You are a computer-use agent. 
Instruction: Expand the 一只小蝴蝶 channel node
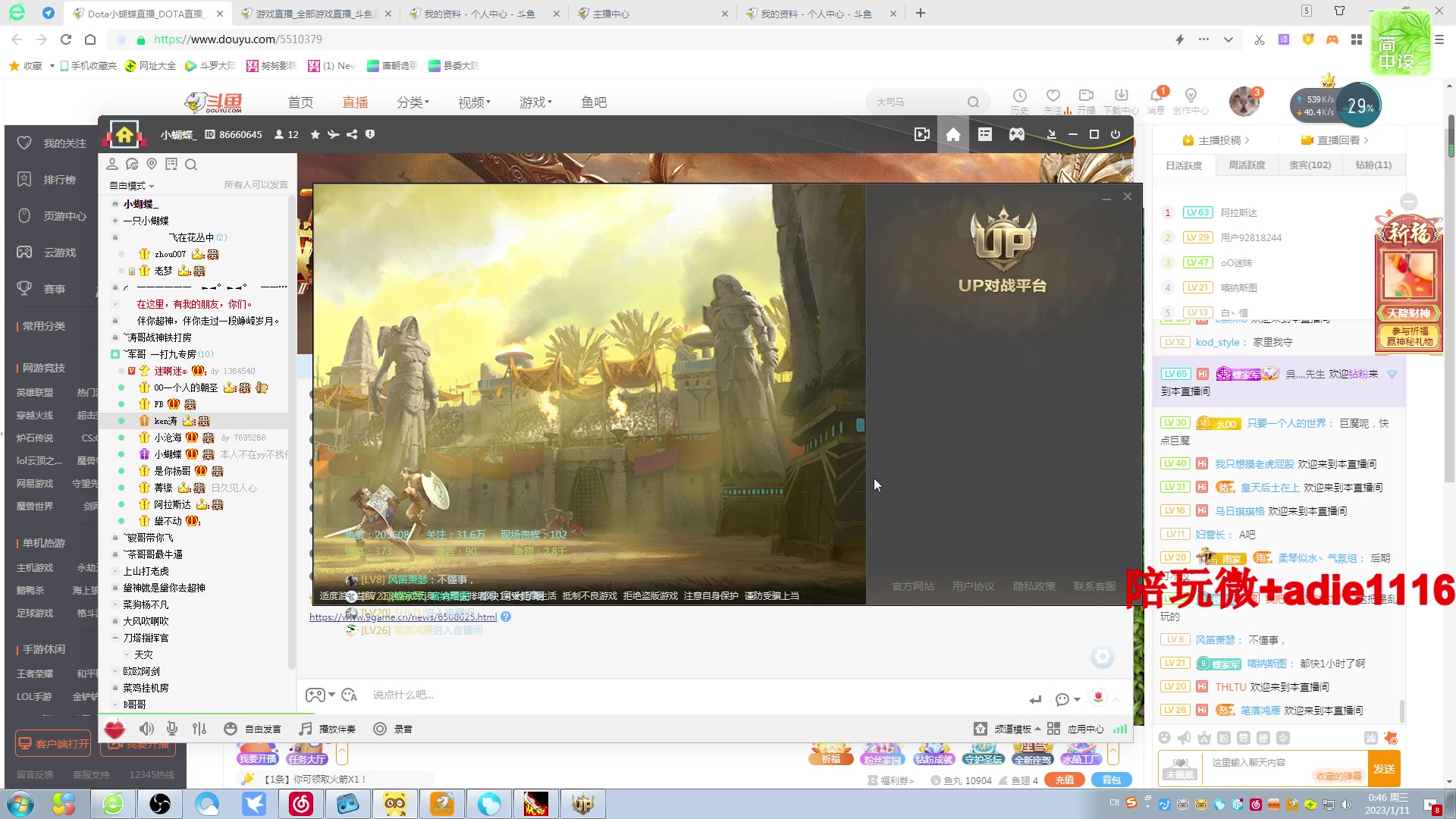tap(115, 221)
